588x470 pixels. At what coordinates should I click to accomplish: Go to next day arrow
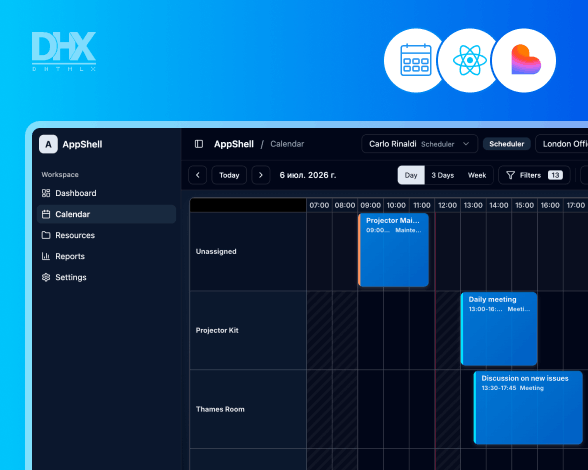261,175
